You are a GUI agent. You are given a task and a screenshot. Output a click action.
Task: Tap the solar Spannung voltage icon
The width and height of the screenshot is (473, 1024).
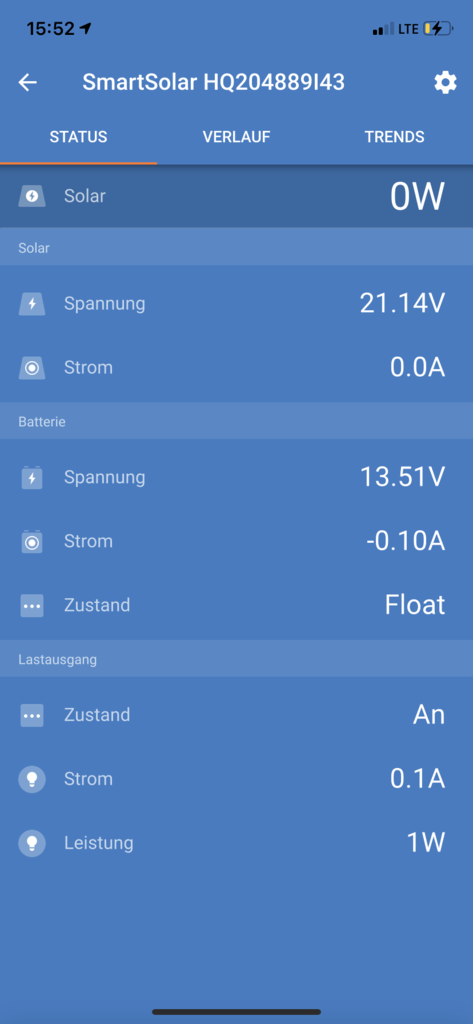tap(32, 304)
